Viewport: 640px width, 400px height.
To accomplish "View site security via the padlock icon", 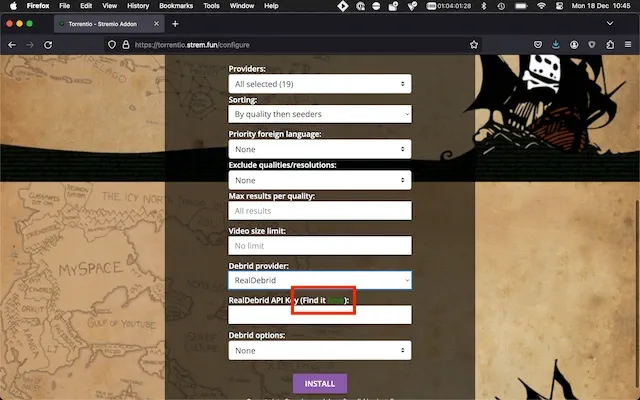I will 126,45.
